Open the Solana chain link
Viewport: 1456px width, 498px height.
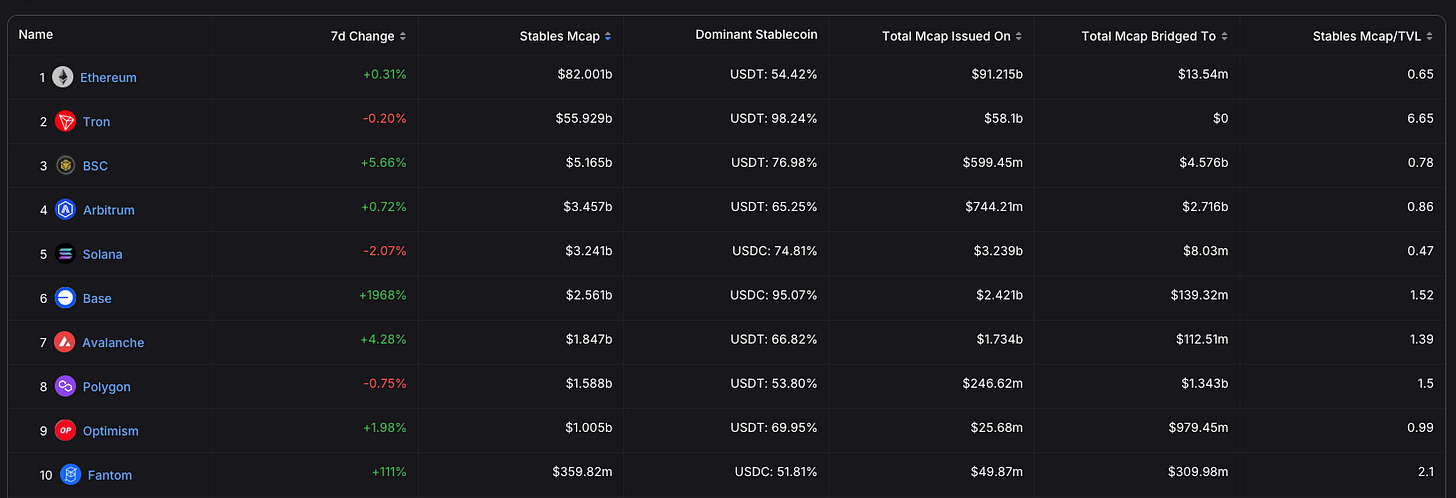[102, 254]
